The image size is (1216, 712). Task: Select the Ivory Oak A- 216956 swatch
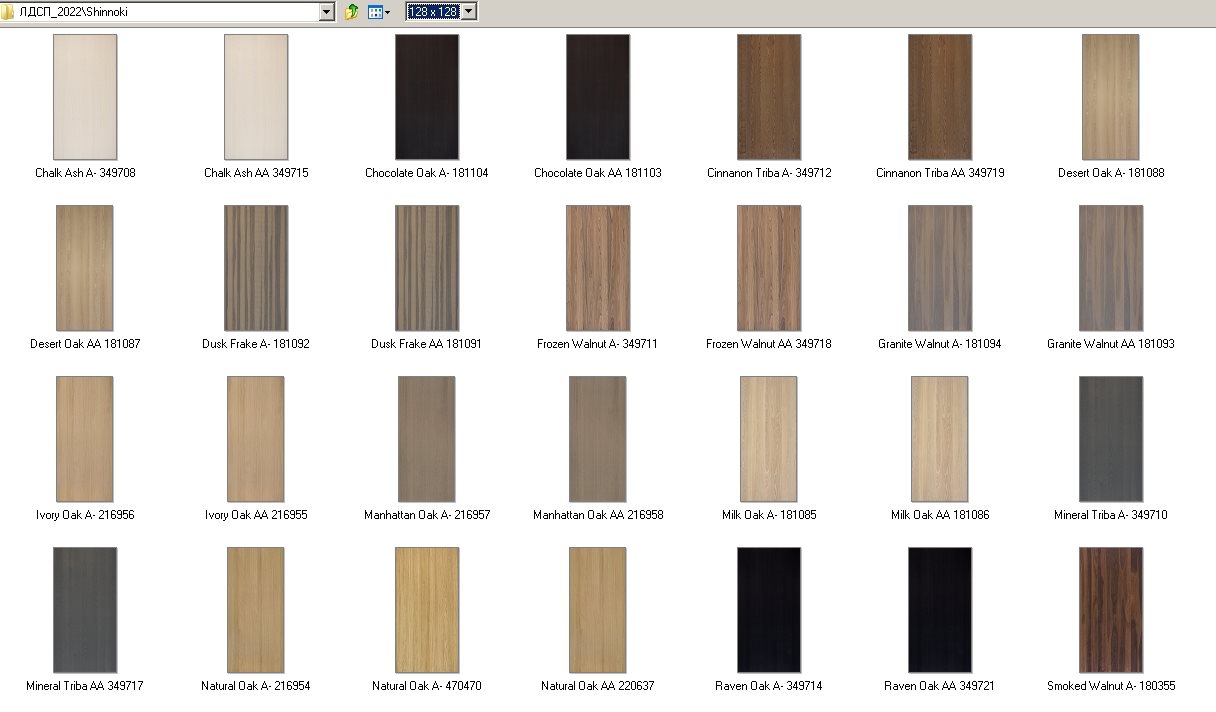(x=85, y=439)
